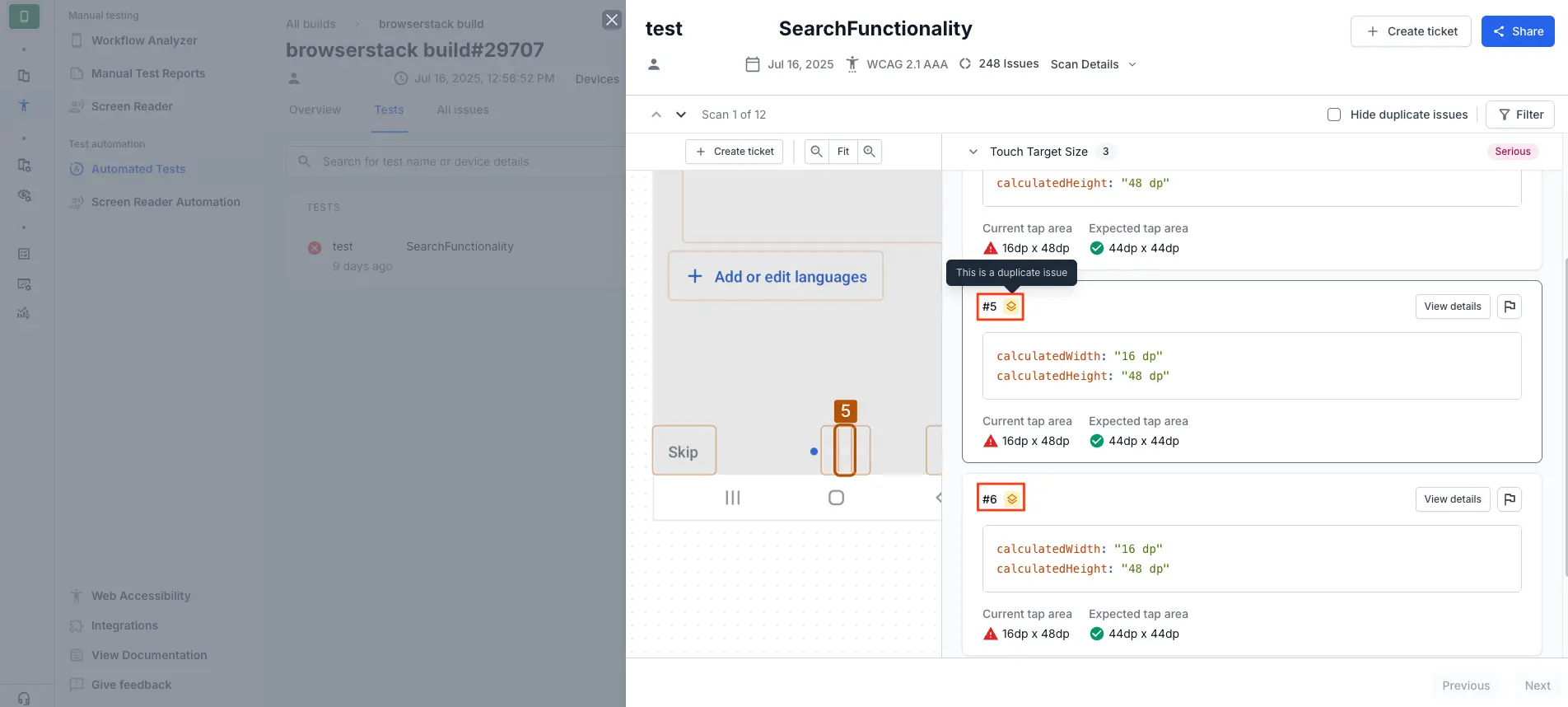Click the browserstack build breadcrumb

[x=432, y=24]
